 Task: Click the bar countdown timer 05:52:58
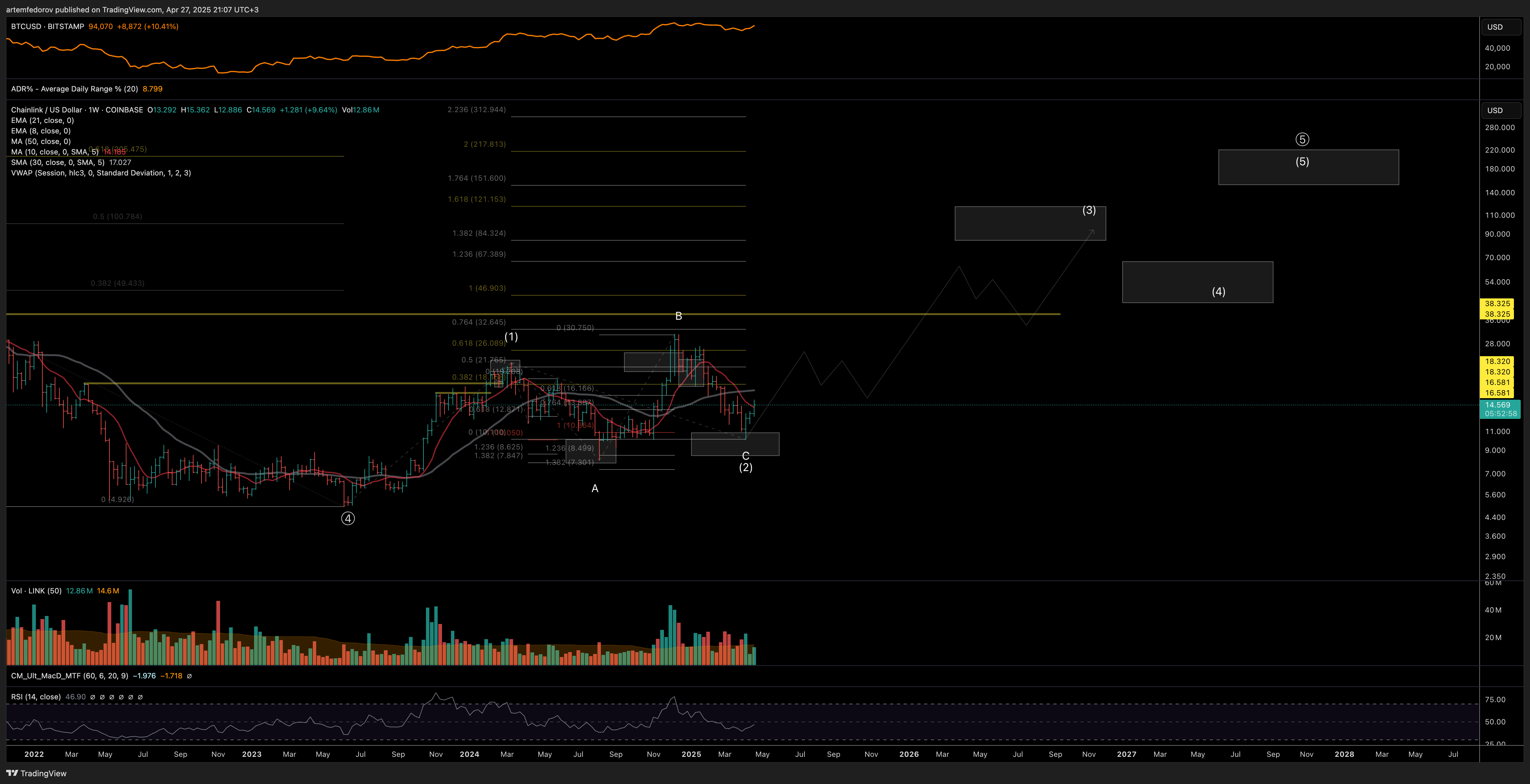tap(1500, 414)
